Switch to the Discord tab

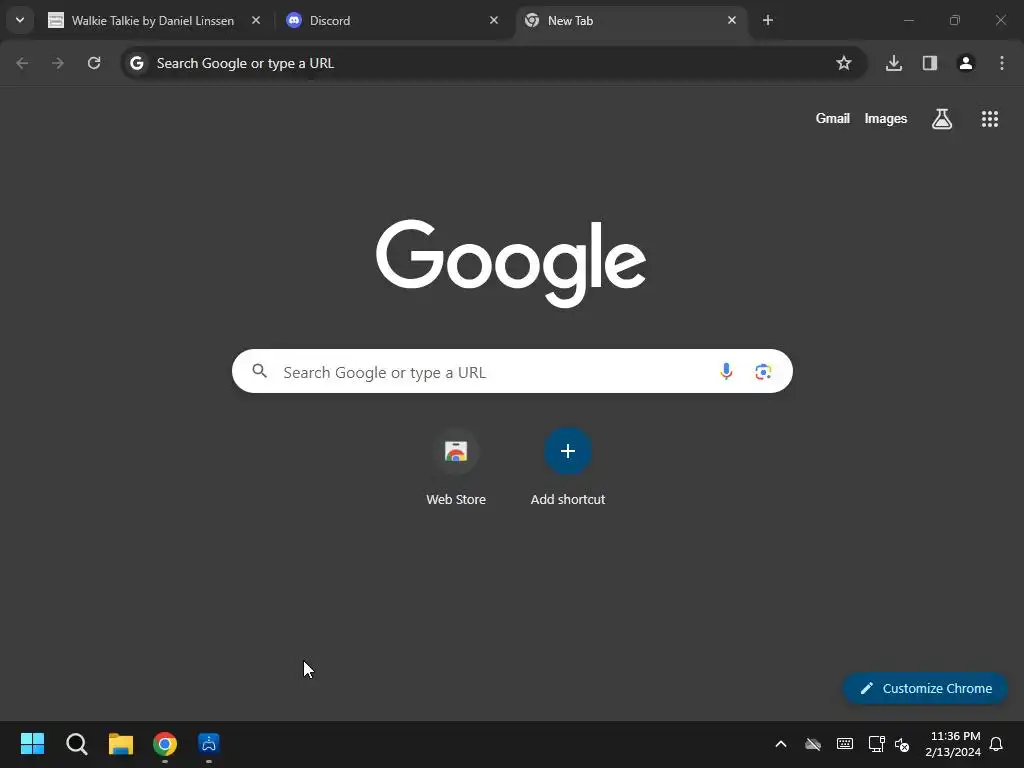pyautogui.click(x=392, y=21)
